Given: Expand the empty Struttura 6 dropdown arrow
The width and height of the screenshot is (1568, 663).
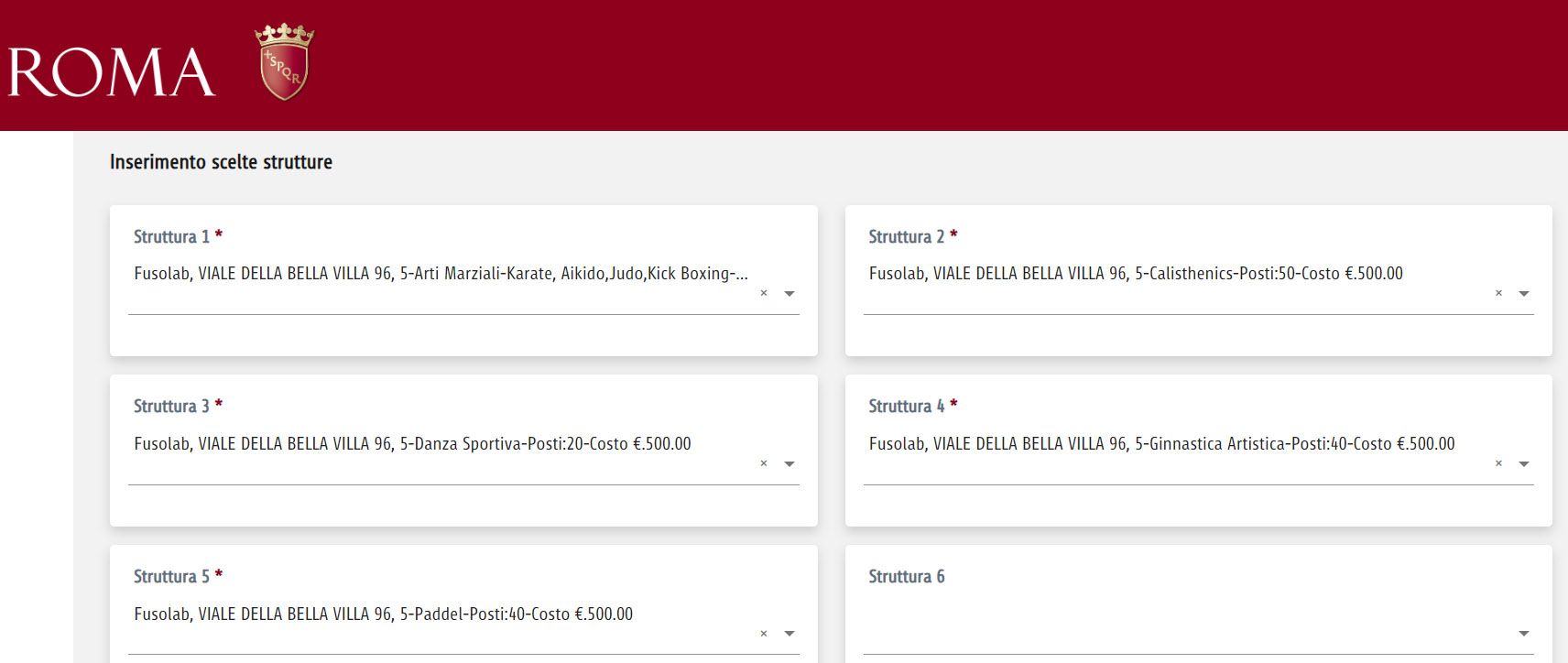Looking at the screenshot, I should pos(1524,634).
